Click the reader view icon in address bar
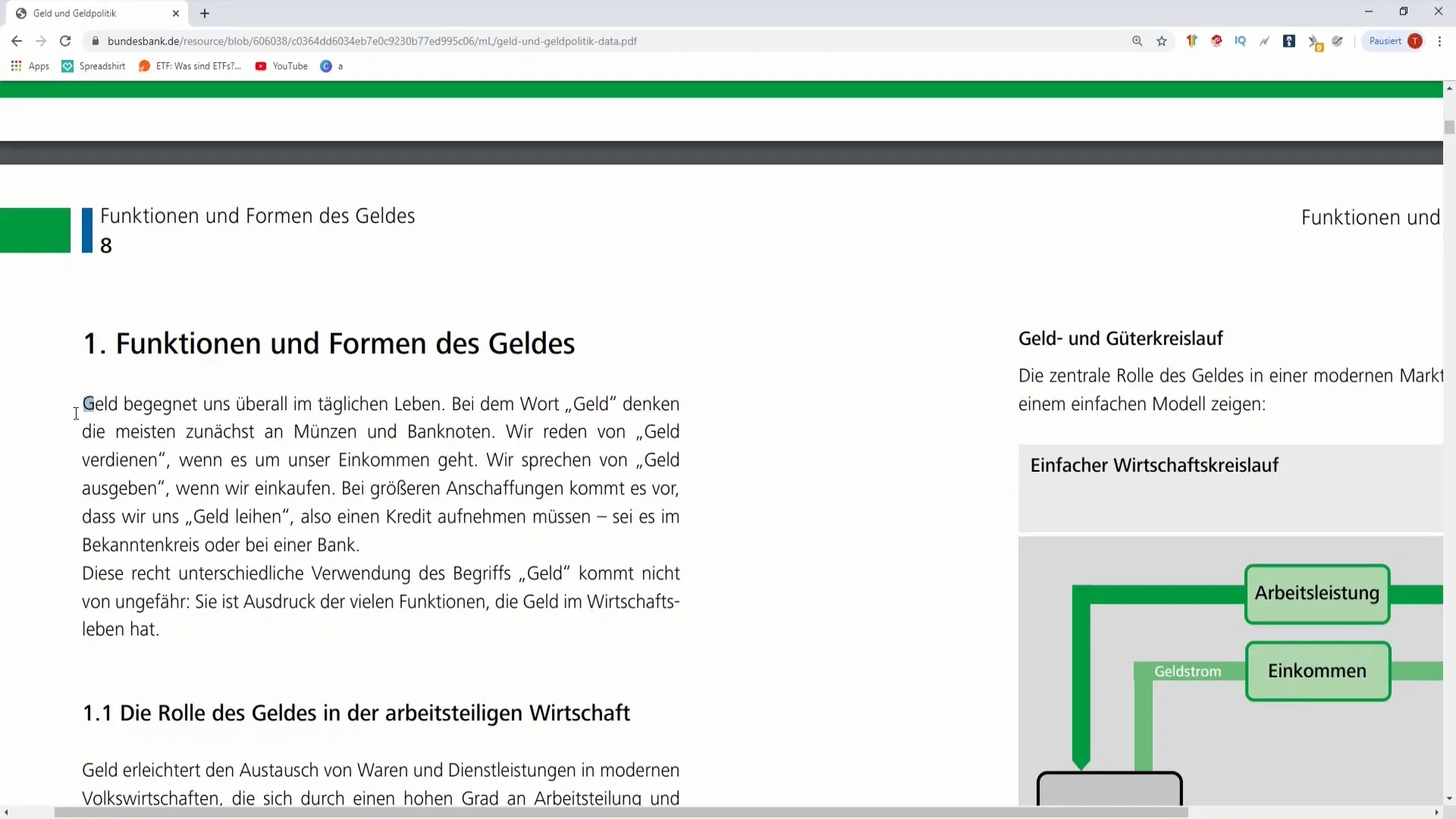This screenshot has height=819, width=1456. click(x=1138, y=41)
